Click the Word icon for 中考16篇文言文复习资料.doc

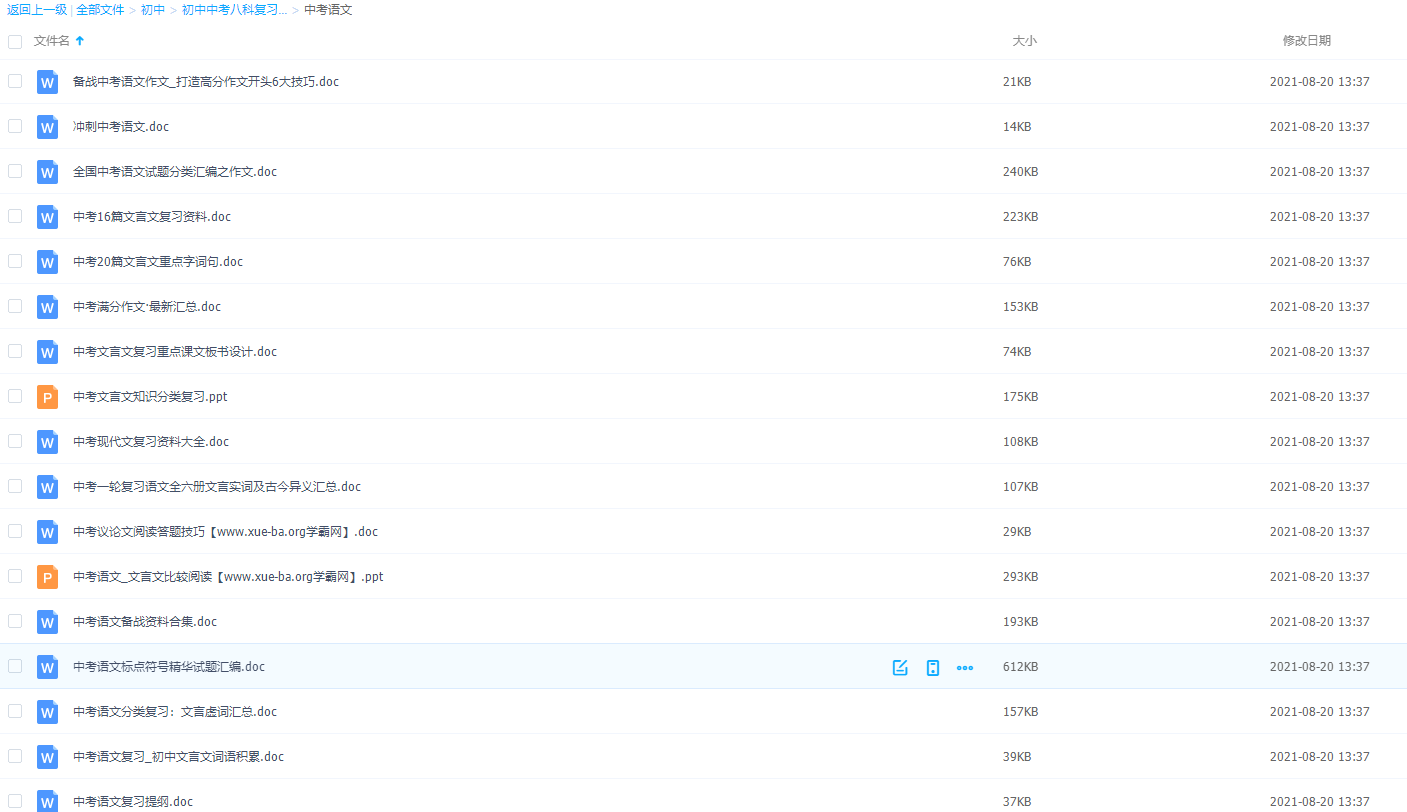[x=47, y=217]
